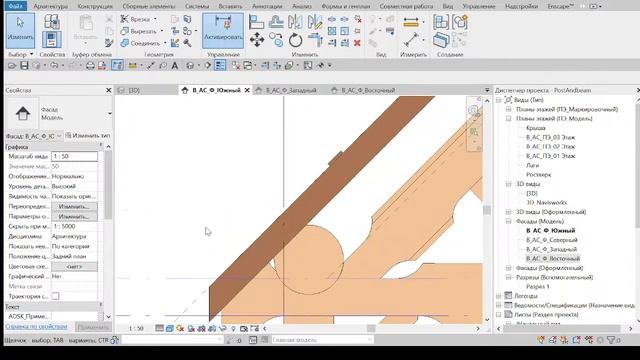Close the В_АС_Ф_Южный view tab
640x360 pixels.
(x=247, y=90)
